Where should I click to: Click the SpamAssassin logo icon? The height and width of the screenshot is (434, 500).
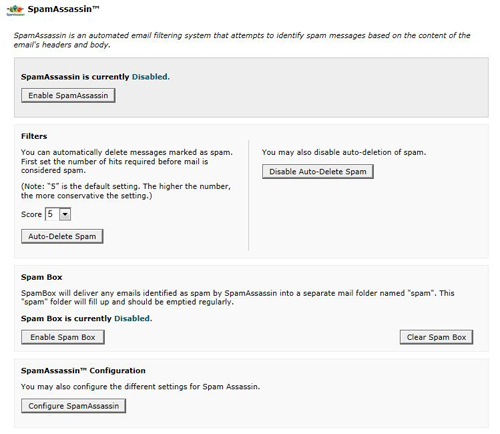[15, 10]
